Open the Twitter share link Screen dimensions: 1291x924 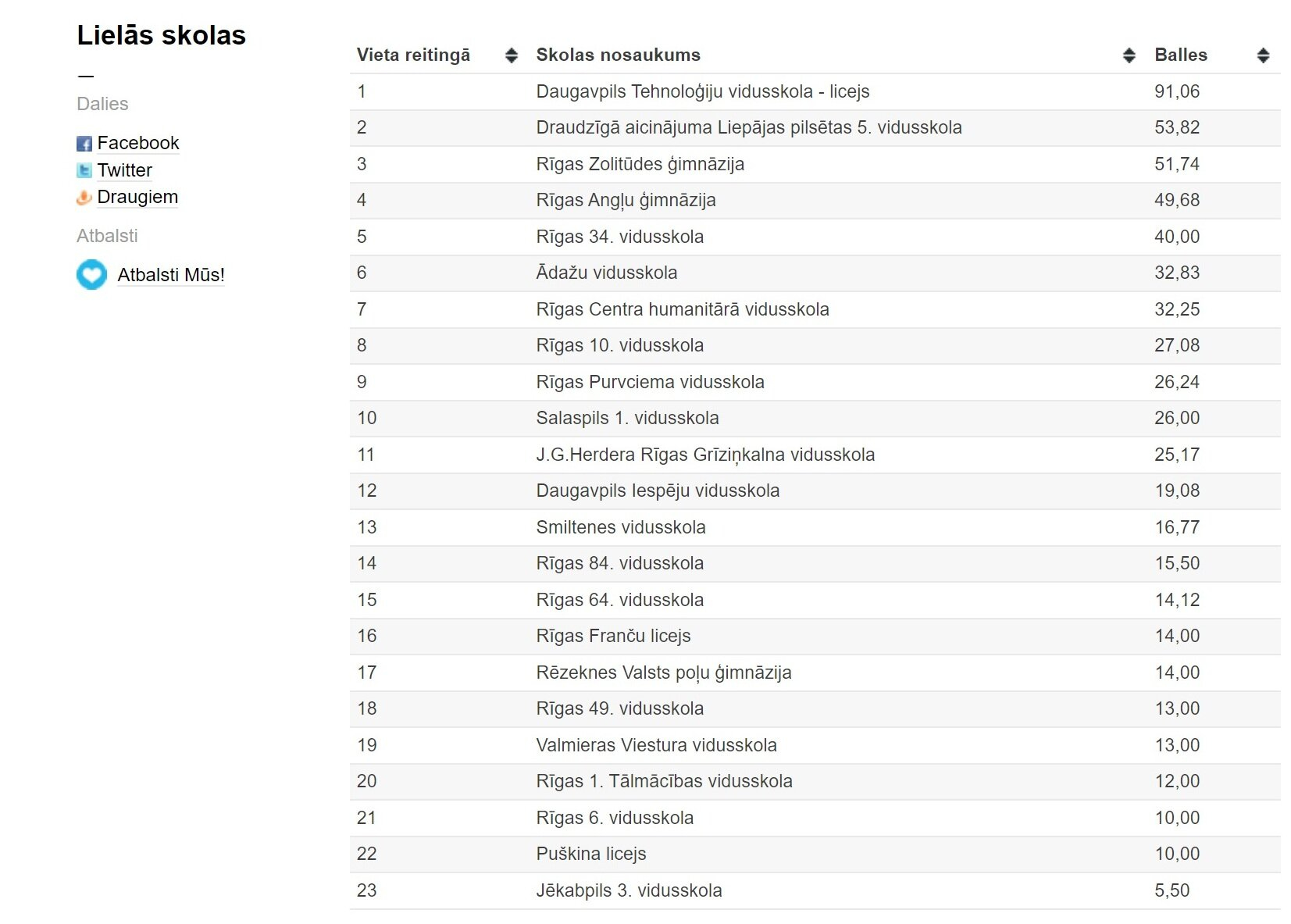pos(125,170)
